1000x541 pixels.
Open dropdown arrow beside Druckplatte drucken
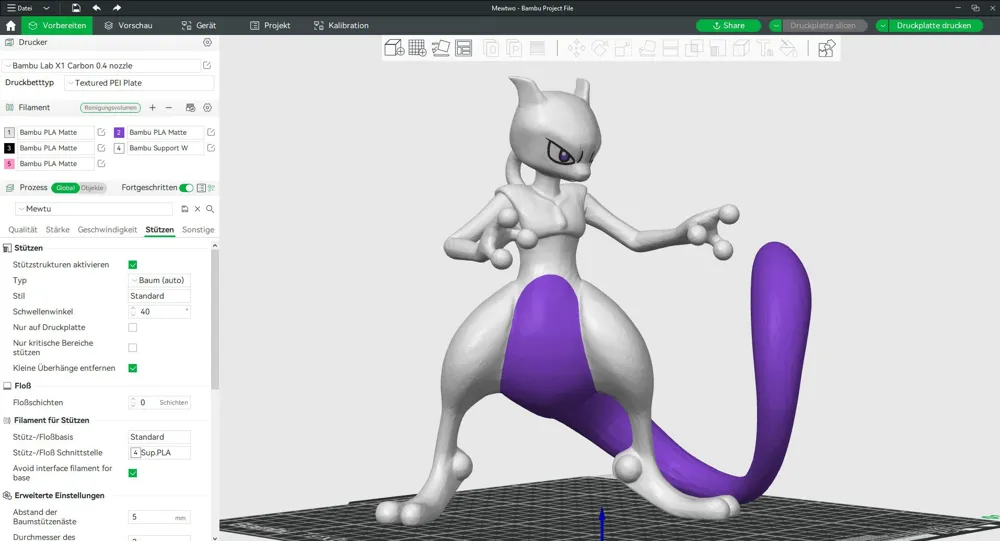[x=882, y=26]
